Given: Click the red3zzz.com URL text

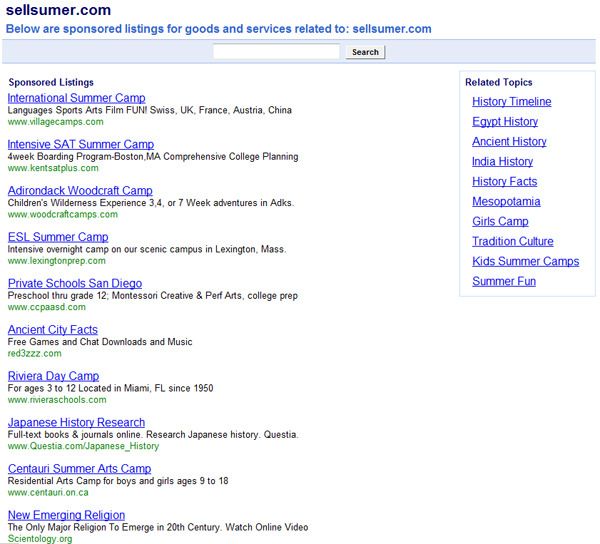Looking at the screenshot, I should pyautogui.click(x=34, y=353).
